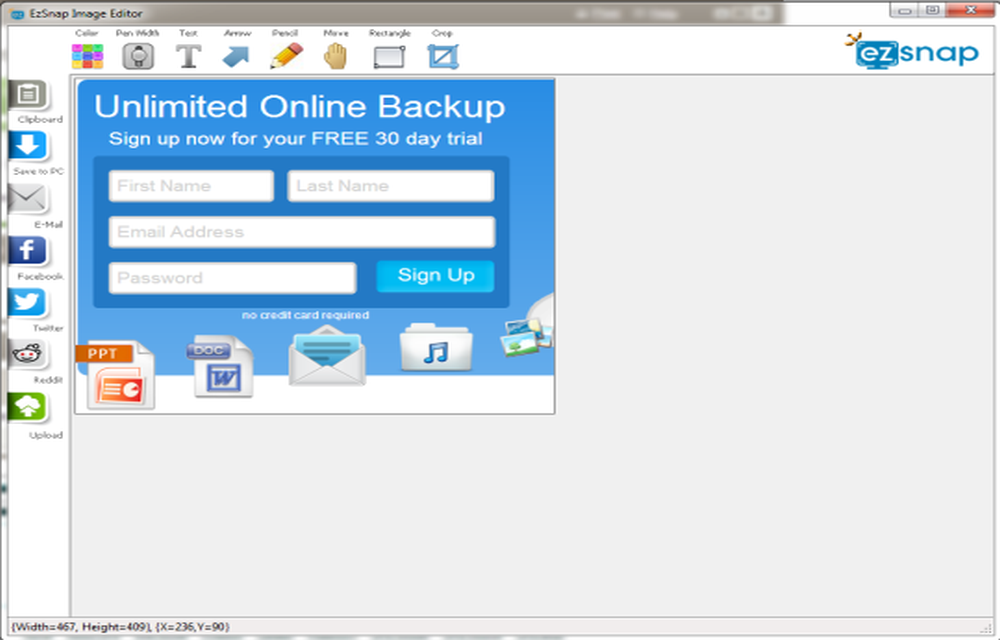Activate the Pencil tool
This screenshot has width=1000, height=640.
(x=286, y=56)
